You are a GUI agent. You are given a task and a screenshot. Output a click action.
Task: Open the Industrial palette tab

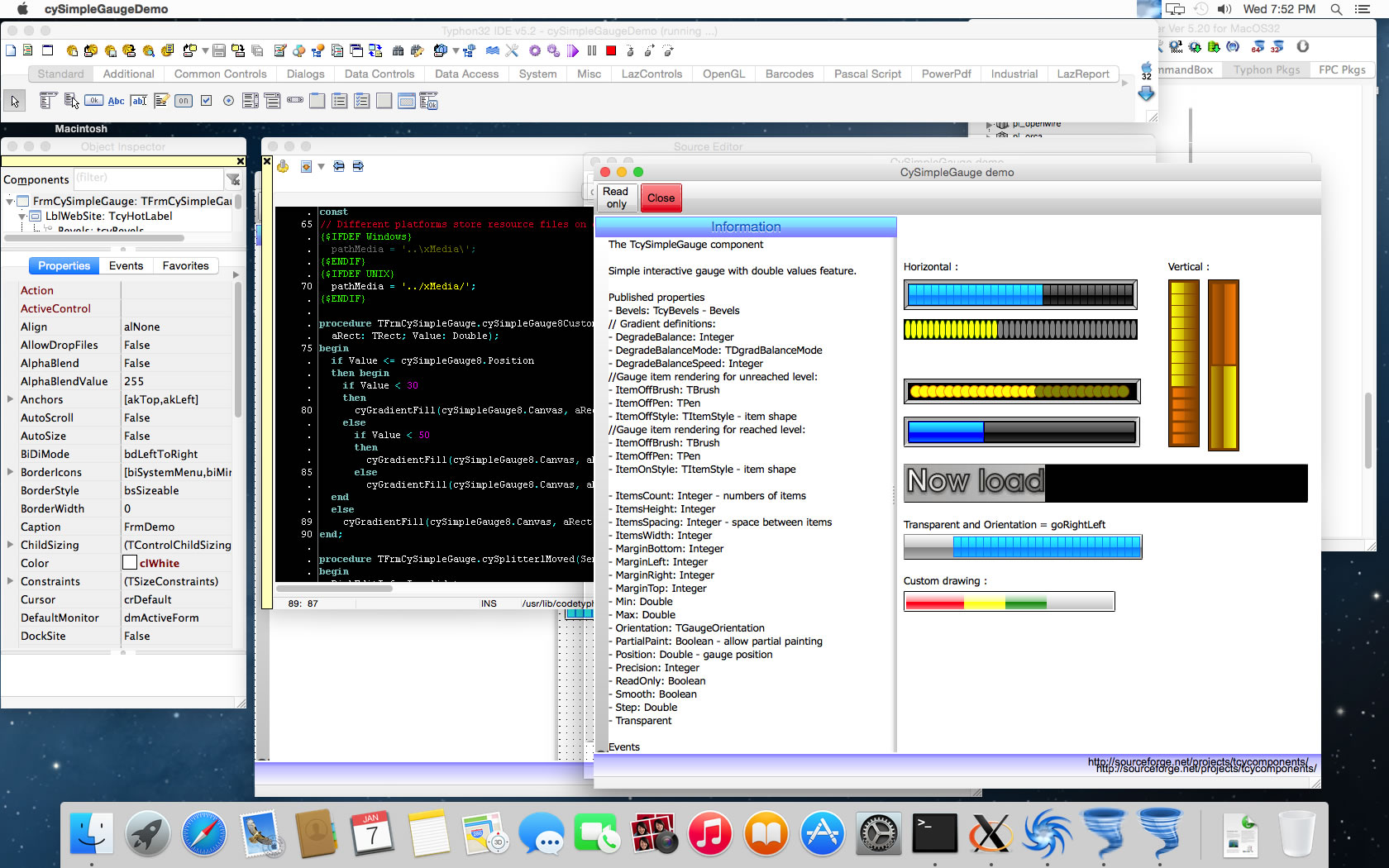coord(1014,74)
